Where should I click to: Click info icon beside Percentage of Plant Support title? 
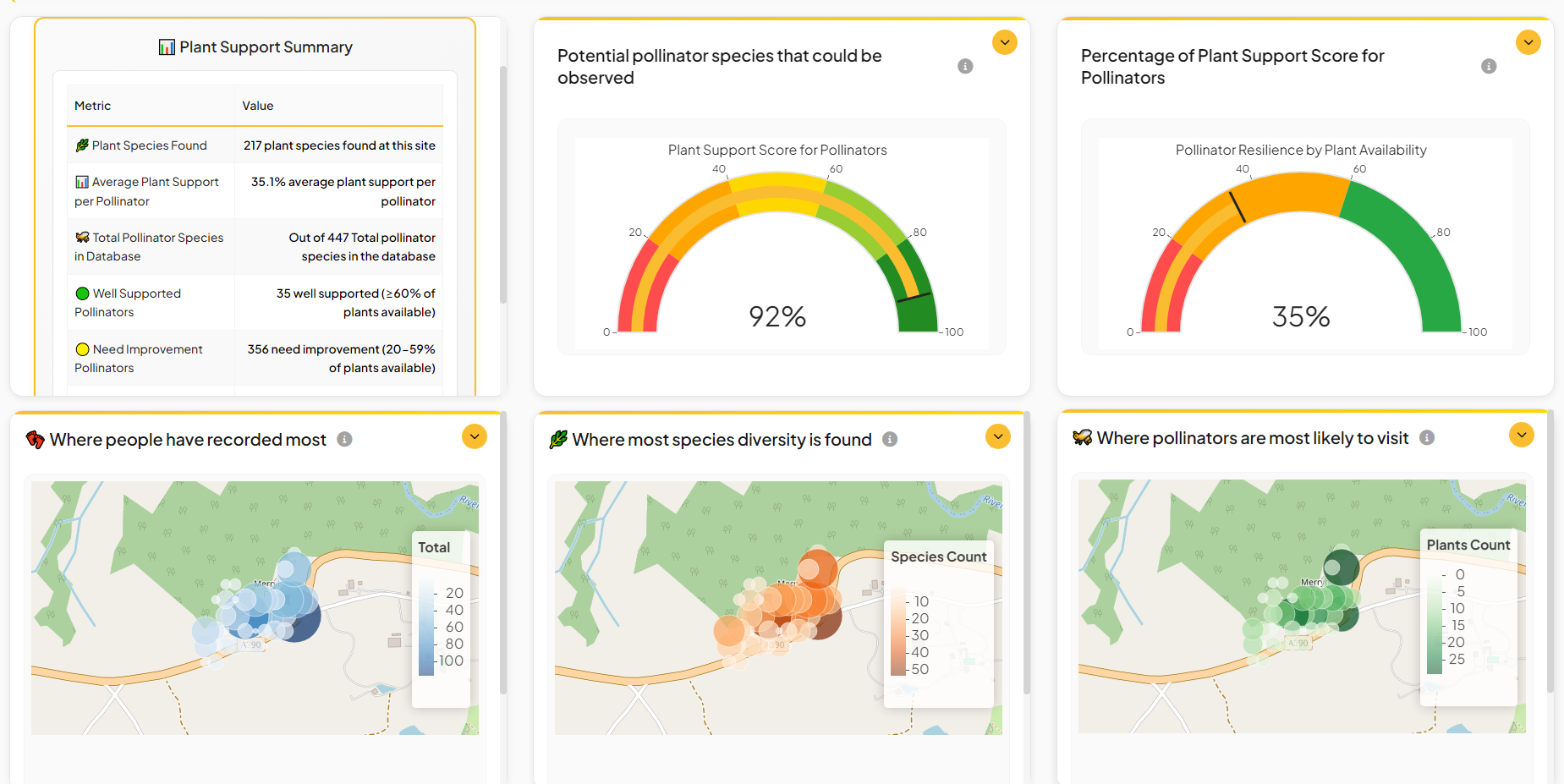pos(1489,66)
